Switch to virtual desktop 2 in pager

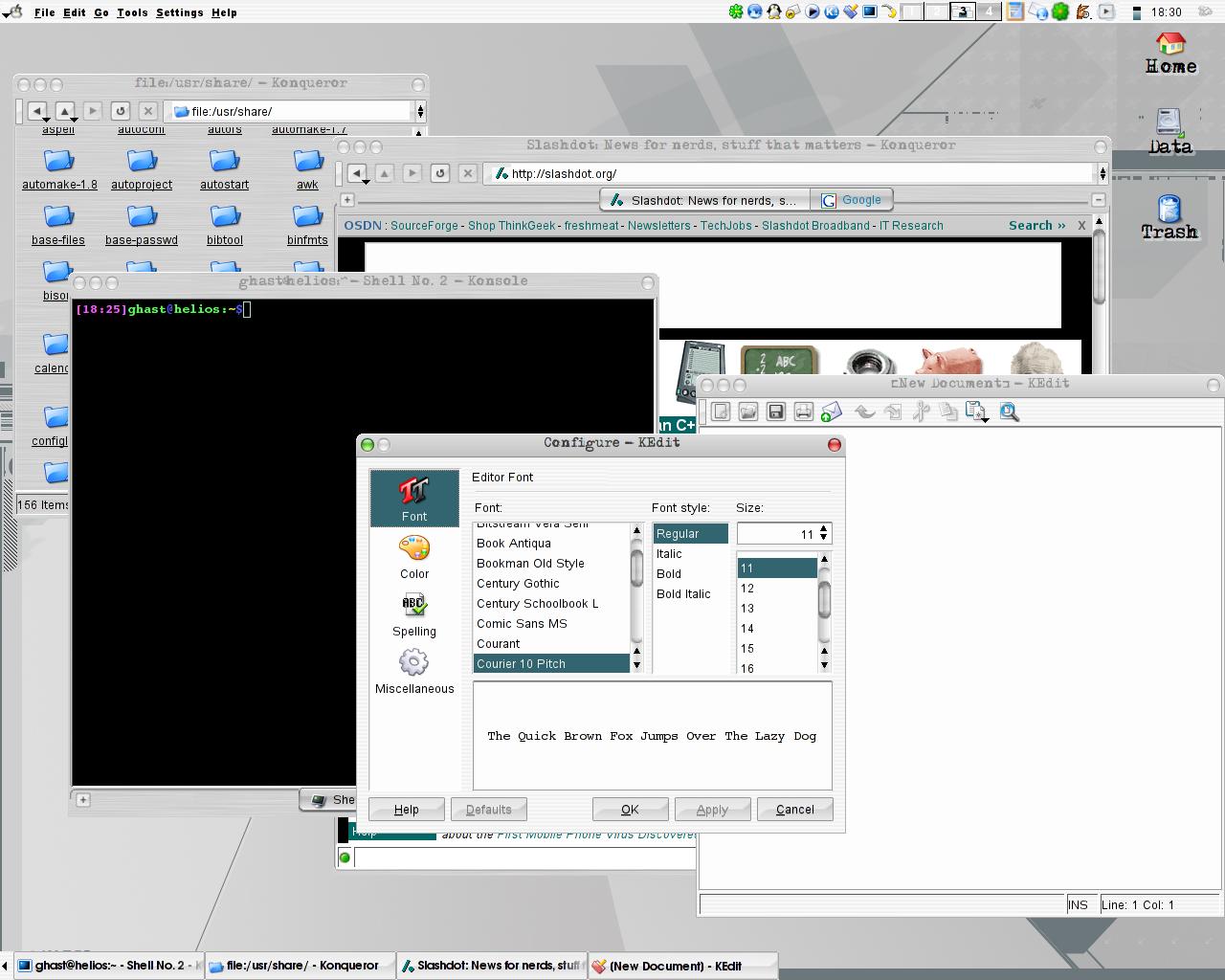coord(938,11)
